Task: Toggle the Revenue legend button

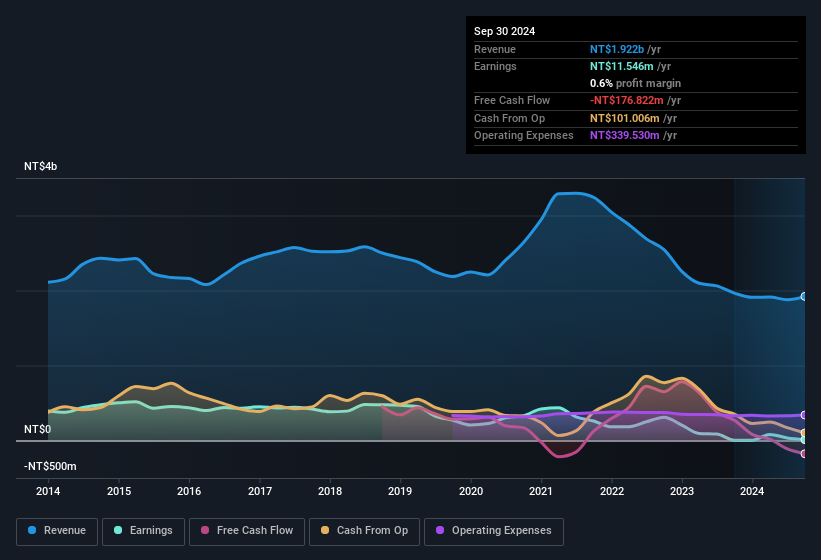Action: click(57, 532)
